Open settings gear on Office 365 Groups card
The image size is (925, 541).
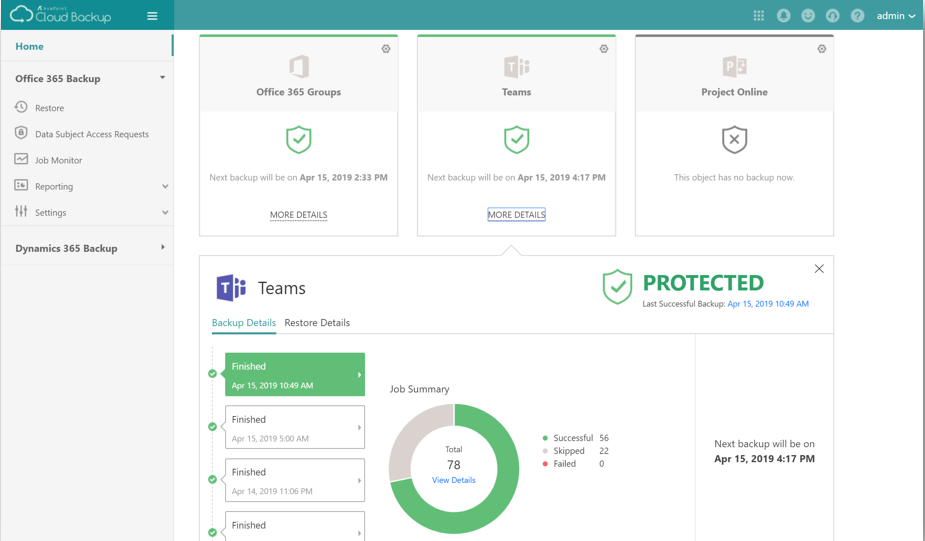click(386, 49)
